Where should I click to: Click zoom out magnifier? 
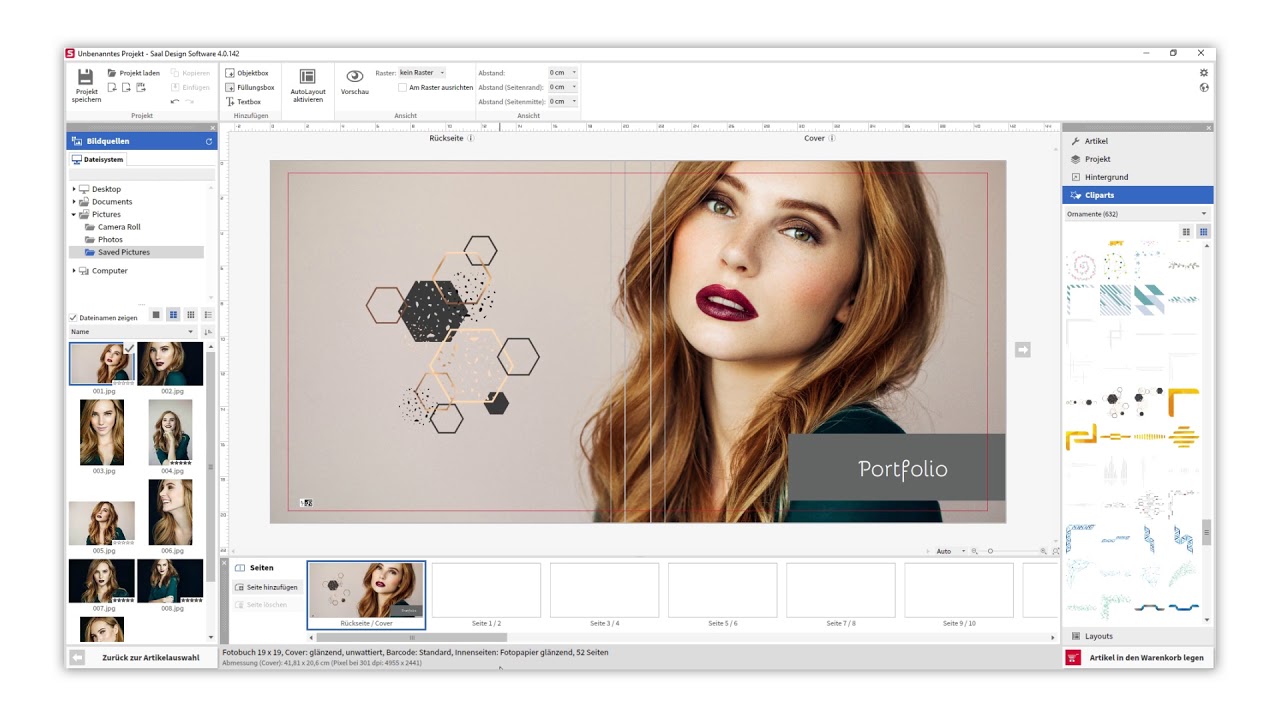[975, 551]
